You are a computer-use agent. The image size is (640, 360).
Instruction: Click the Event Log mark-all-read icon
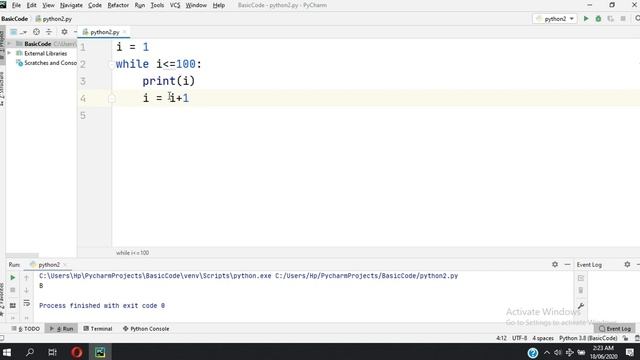click(x=581, y=278)
